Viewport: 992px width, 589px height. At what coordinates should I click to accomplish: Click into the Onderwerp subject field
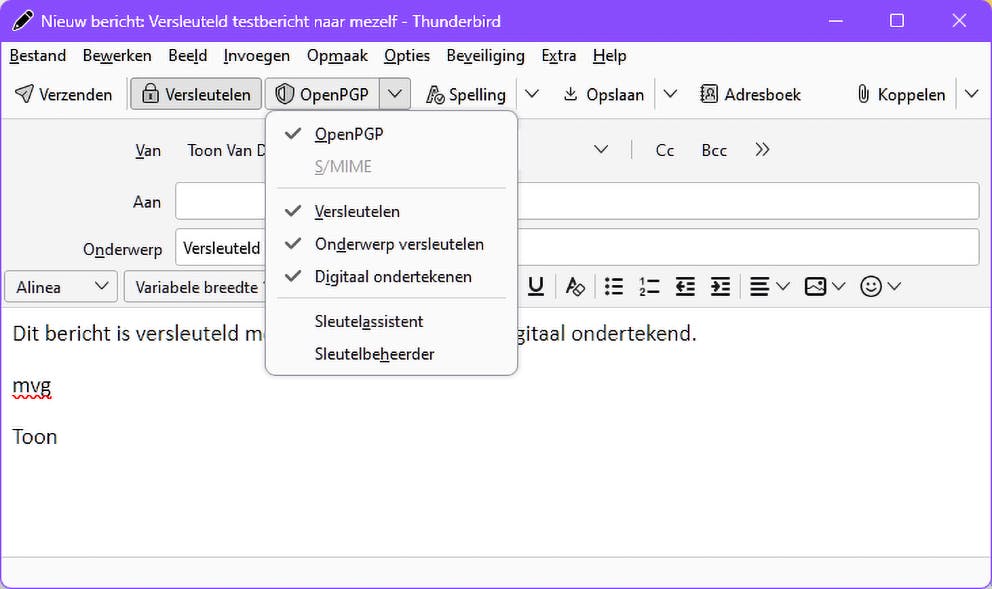click(577, 247)
